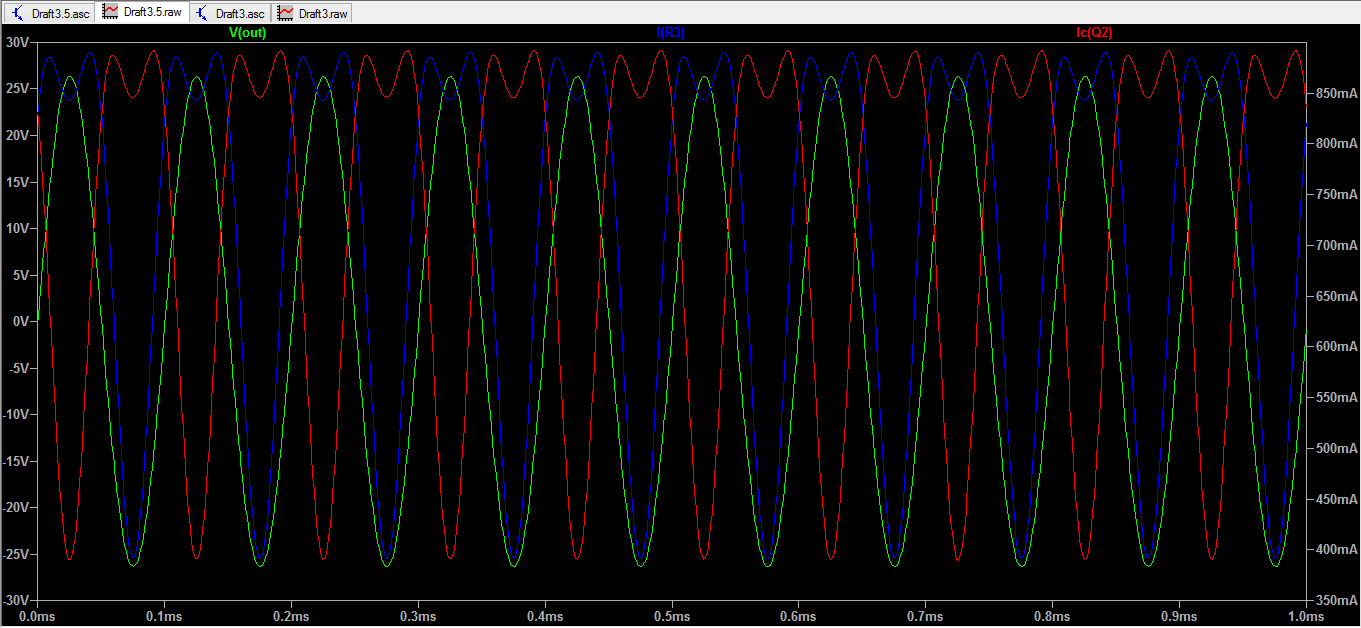Click the 0.9ms time axis label
This screenshot has width=1361, height=628.
(1178, 618)
